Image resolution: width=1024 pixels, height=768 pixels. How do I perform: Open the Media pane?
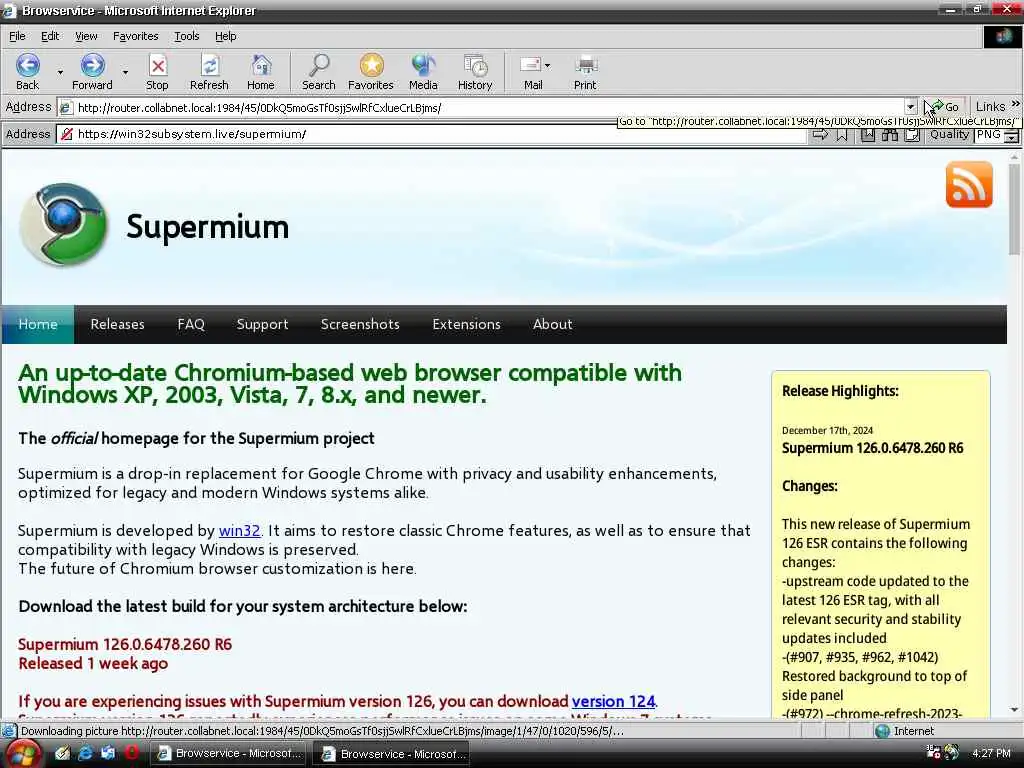click(x=423, y=72)
